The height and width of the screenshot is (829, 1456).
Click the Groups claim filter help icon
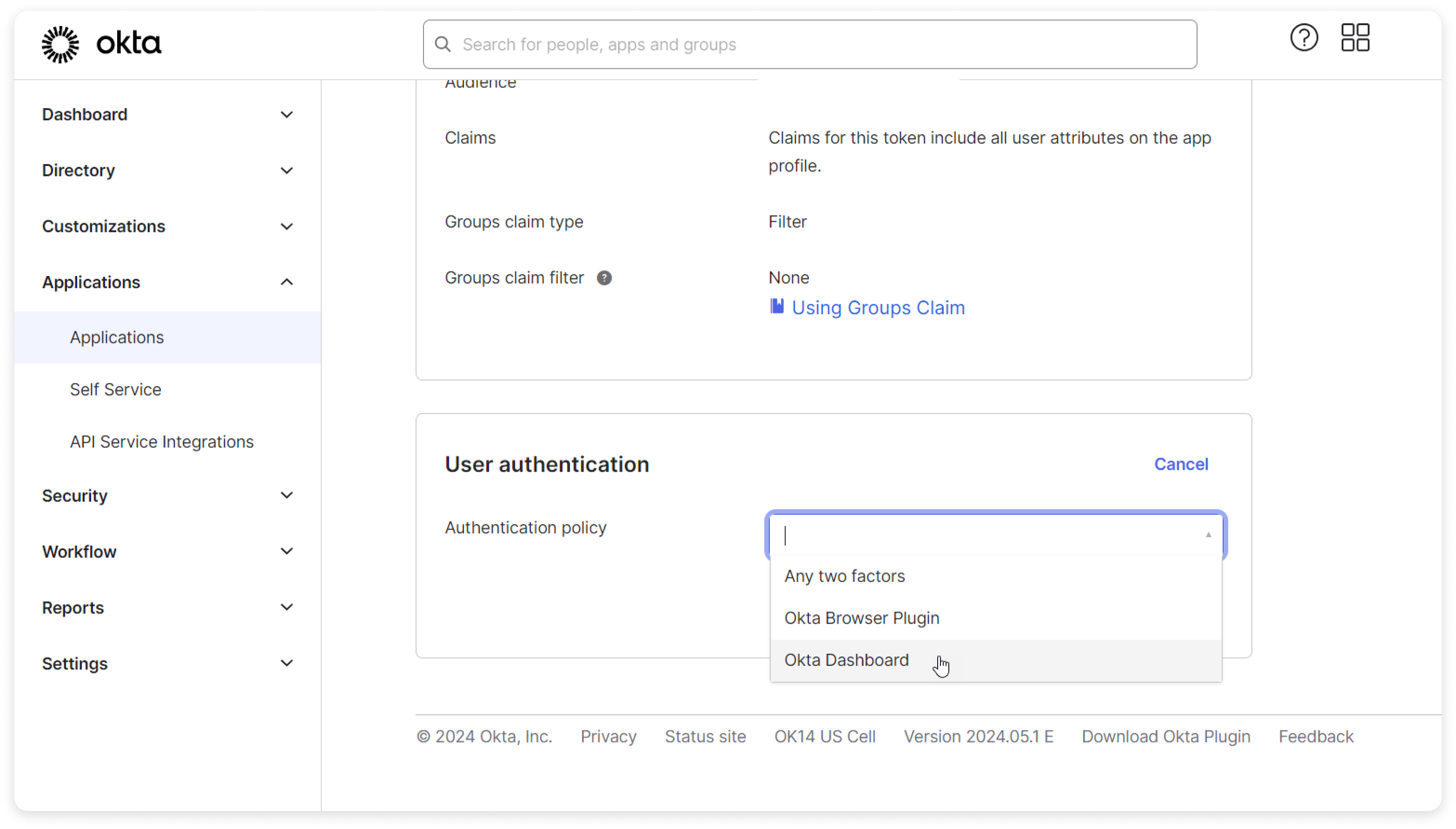(x=604, y=278)
